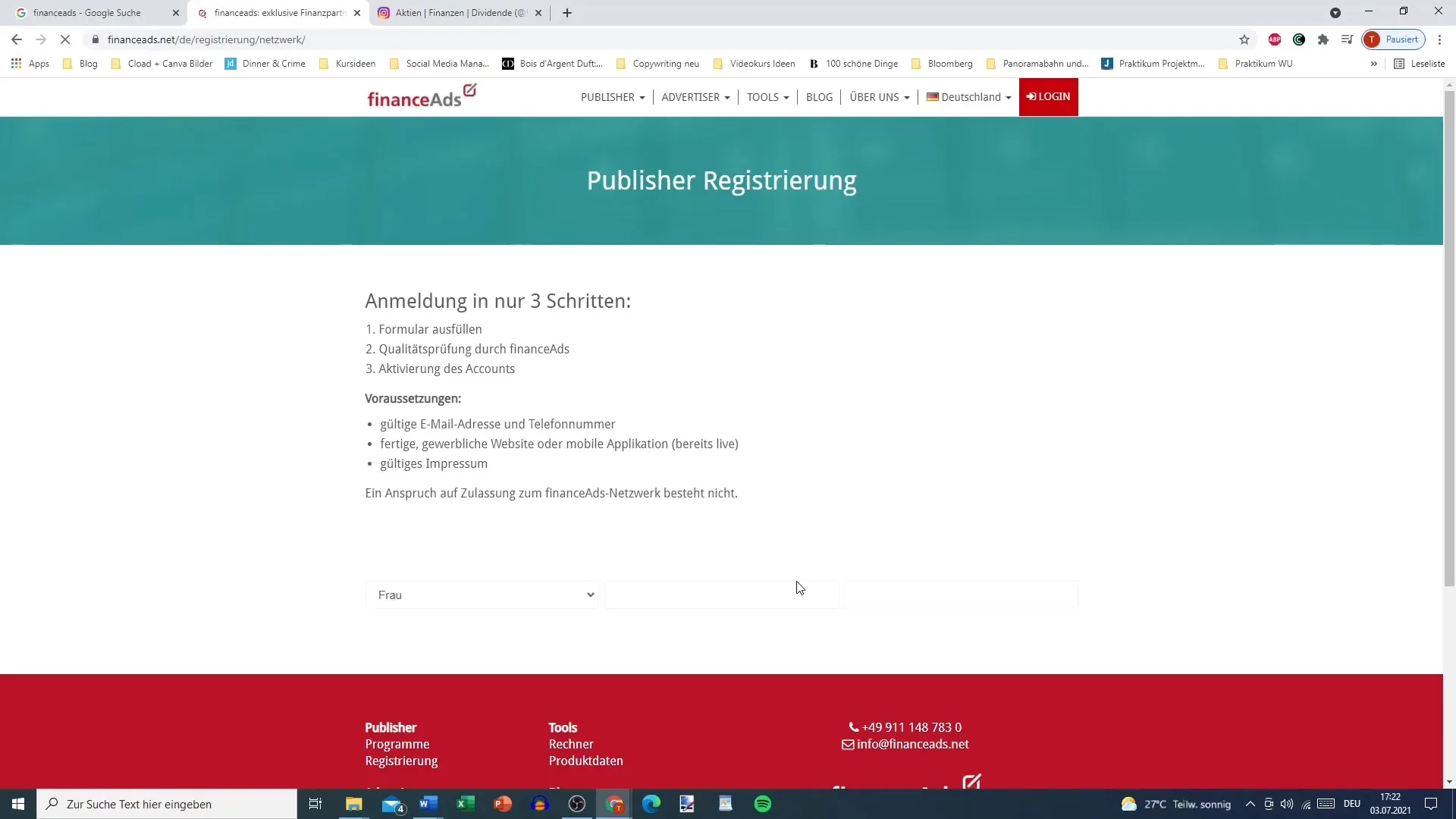
Task: Open Microsoft Edge from the taskbar
Action: point(651,804)
